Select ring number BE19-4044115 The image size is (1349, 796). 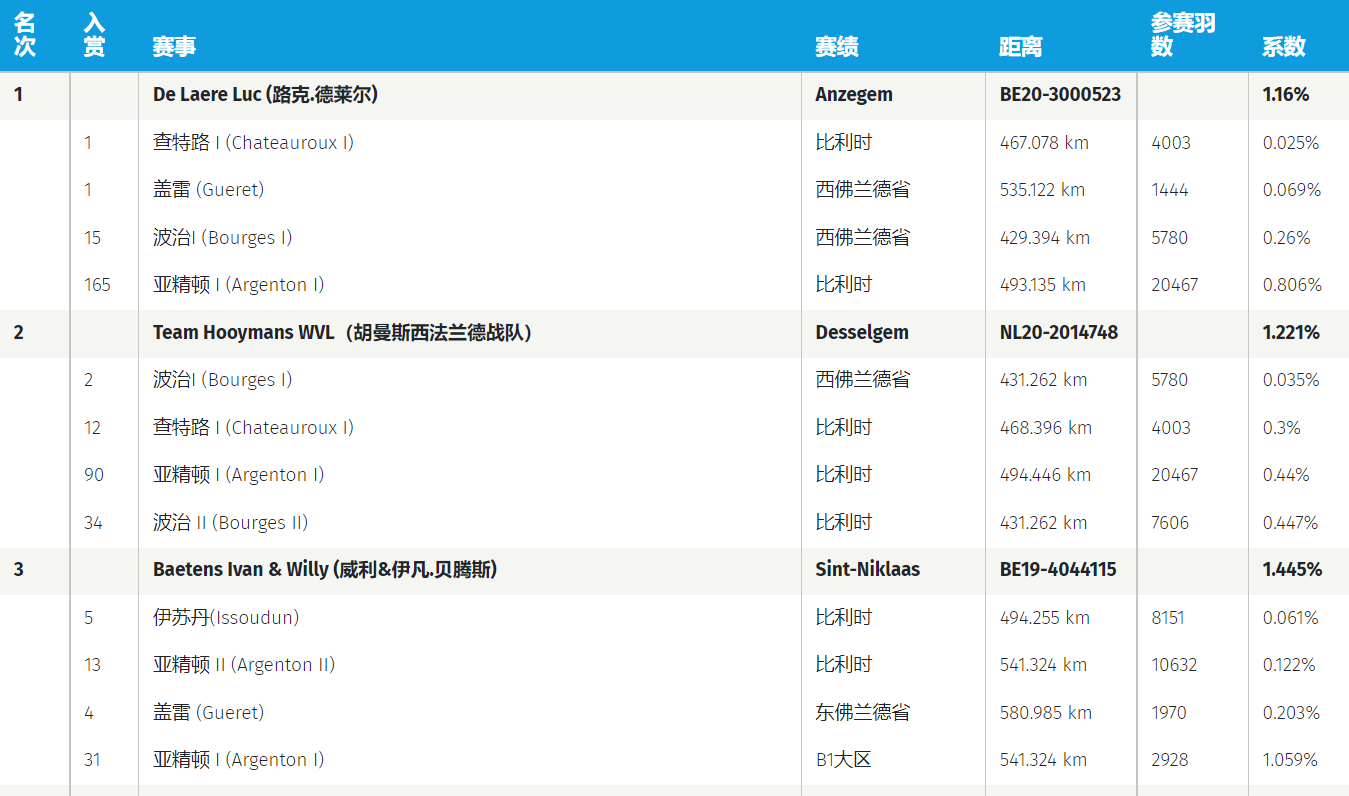point(1058,570)
